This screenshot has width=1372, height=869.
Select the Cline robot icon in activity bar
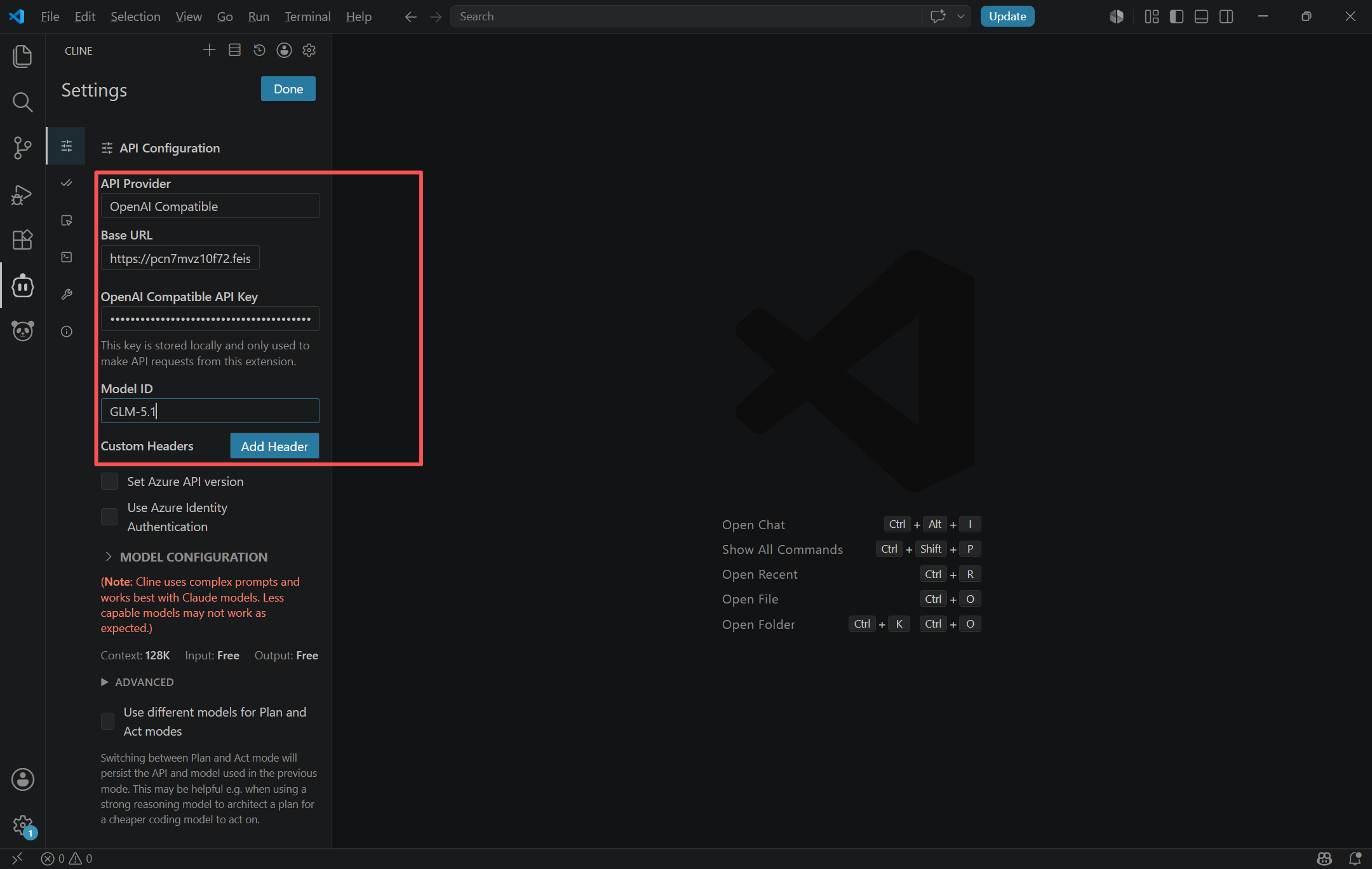pos(22,286)
